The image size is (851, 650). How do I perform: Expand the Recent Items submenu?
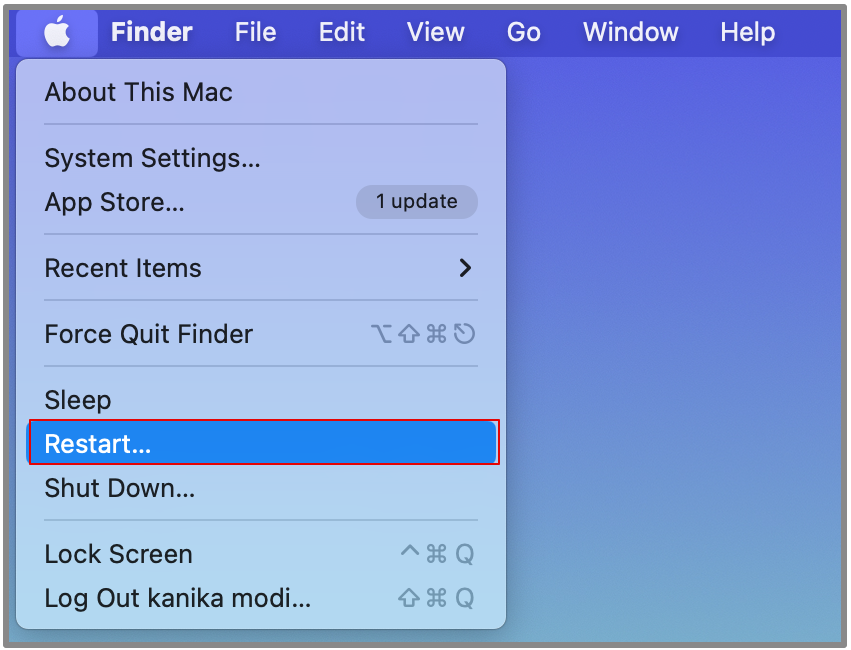coord(123,268)
